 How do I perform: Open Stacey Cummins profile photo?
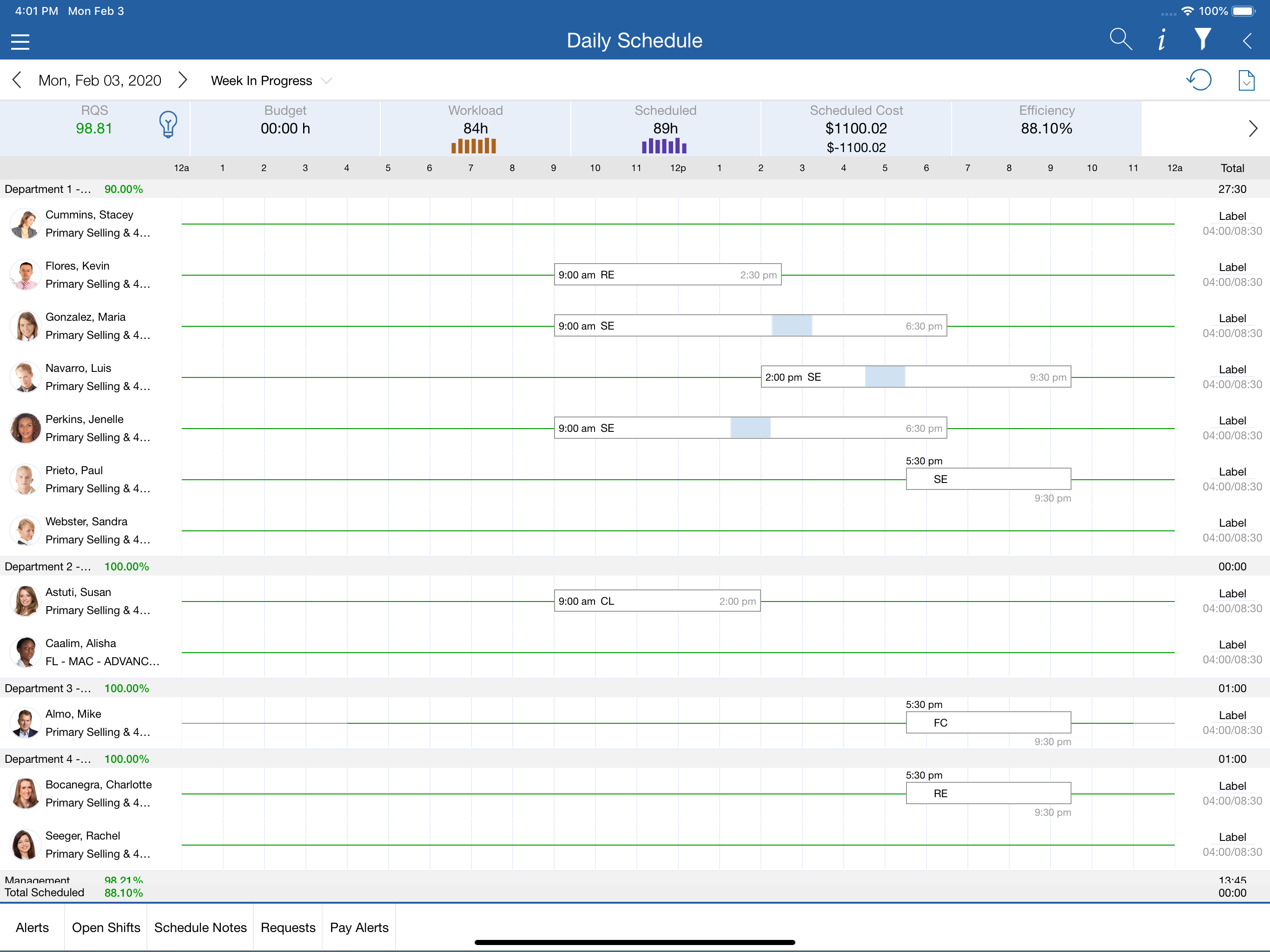[x=25, y=224]
